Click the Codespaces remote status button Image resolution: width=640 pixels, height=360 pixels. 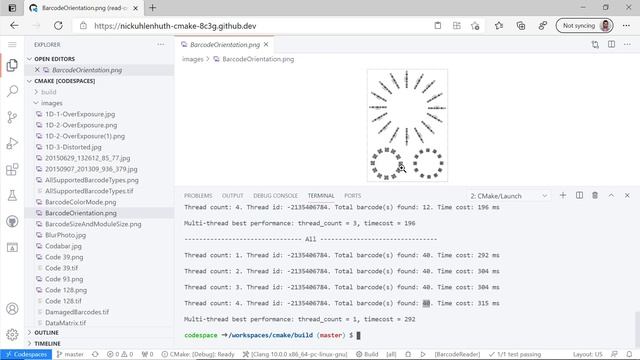(26, 354)
